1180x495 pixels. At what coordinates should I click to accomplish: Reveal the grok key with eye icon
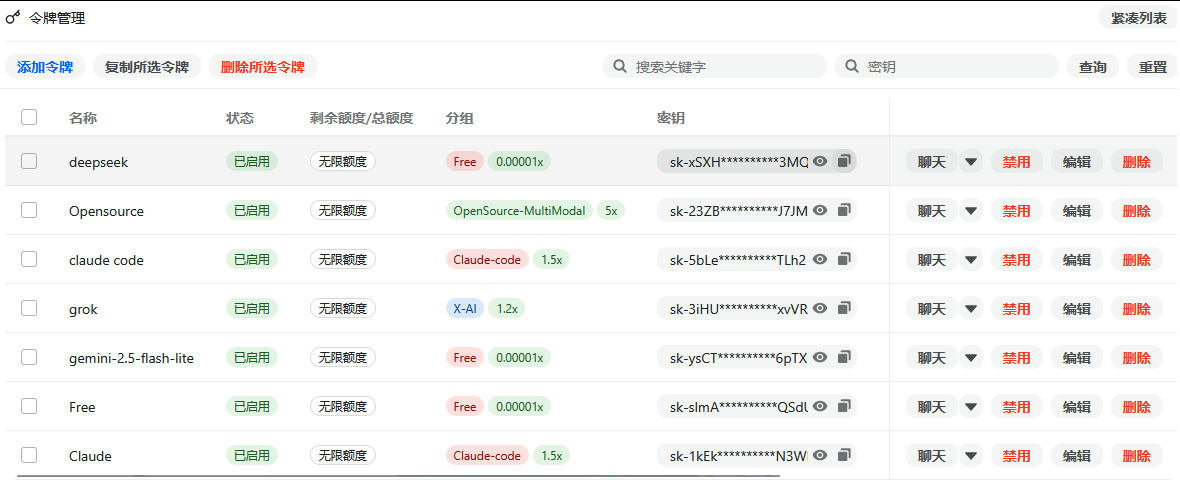820,308
